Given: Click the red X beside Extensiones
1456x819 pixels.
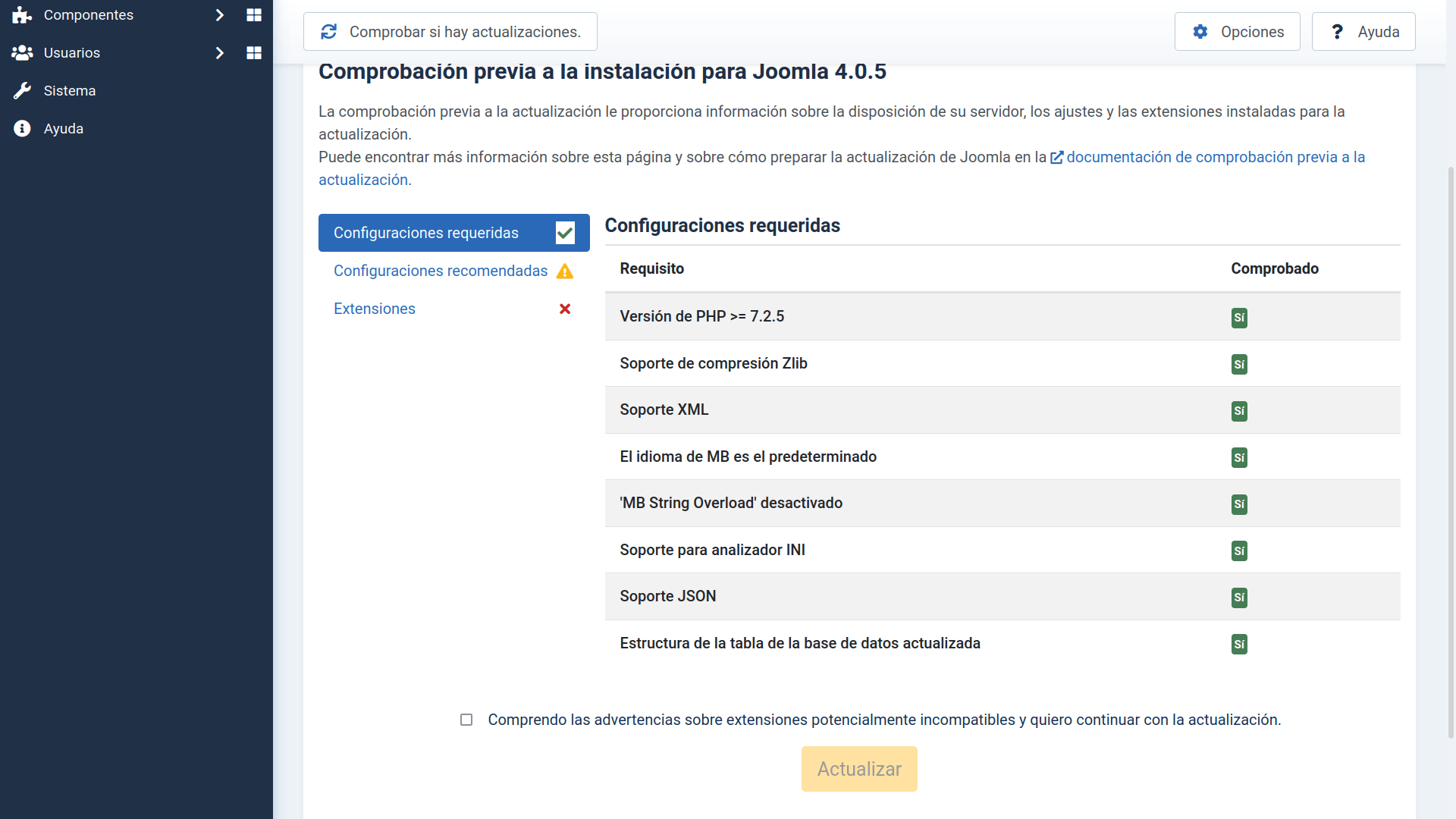Looking at the screenshot, I should coord(565,309).
